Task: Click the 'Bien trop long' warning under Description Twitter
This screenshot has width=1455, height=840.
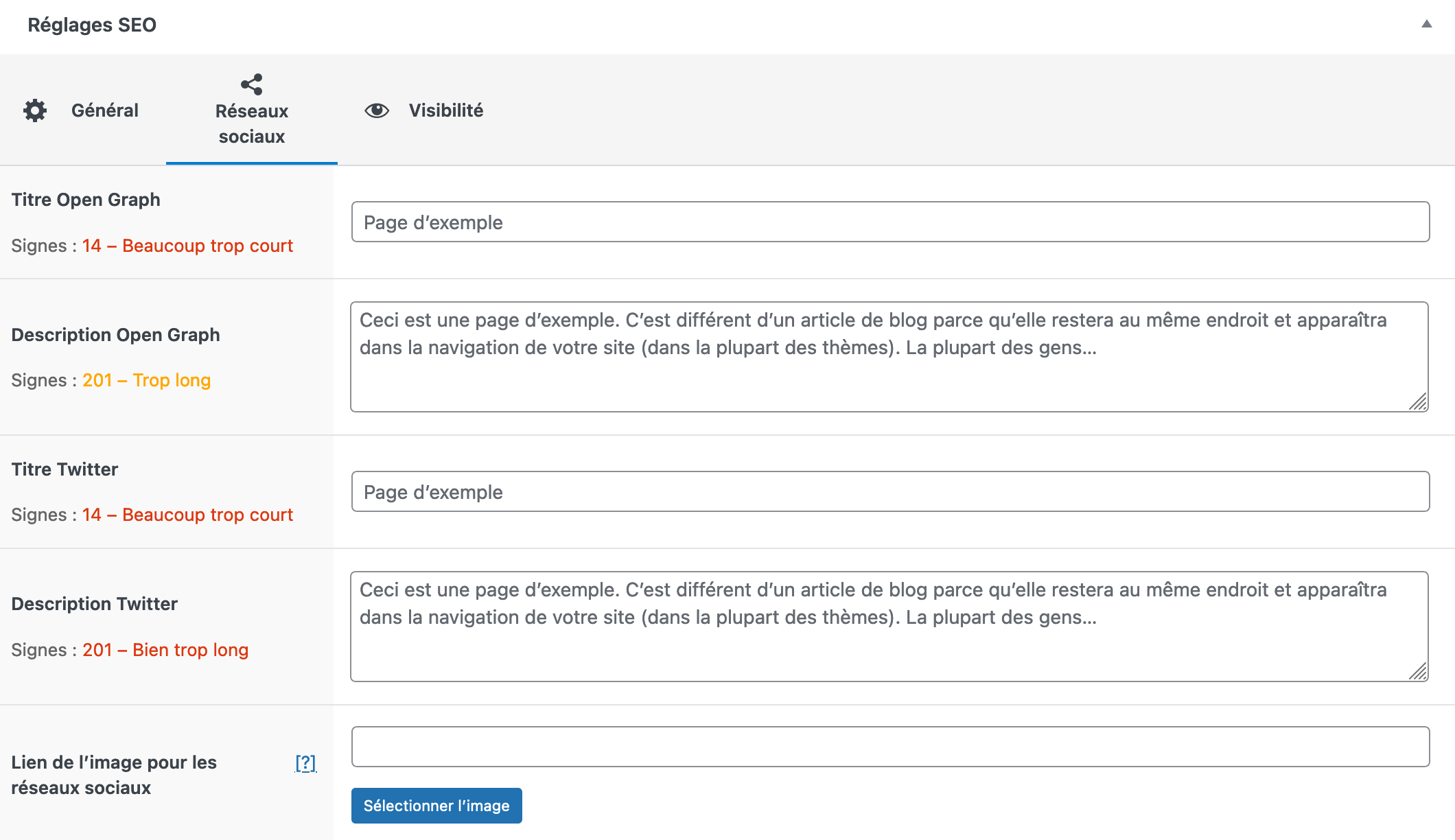Action: coord(165,650)
